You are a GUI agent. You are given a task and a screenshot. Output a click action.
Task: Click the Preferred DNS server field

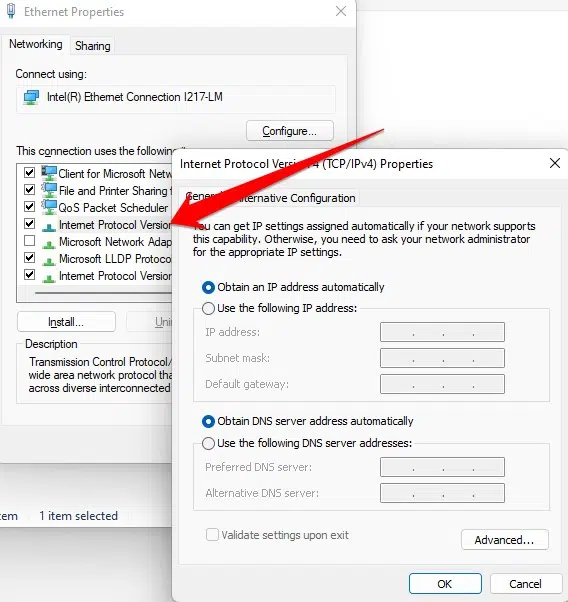coord(442,467)
